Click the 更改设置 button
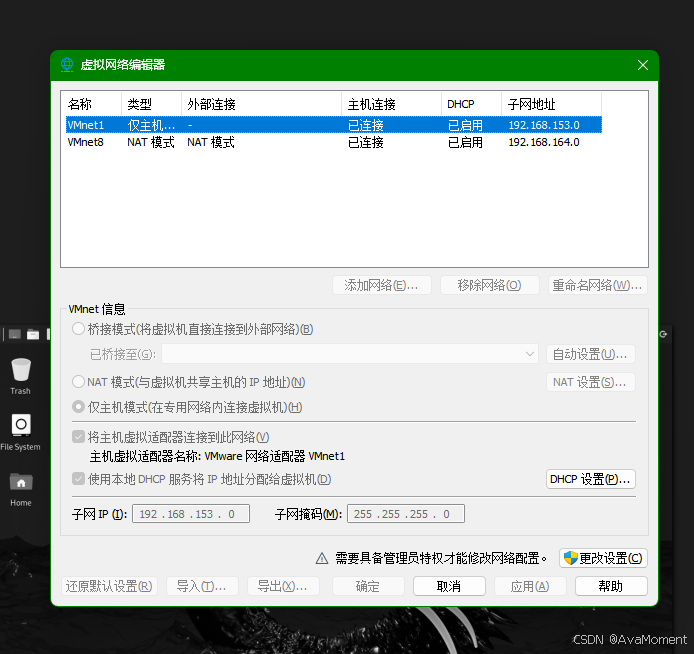The image size is (694, 654). click(603, 558)
